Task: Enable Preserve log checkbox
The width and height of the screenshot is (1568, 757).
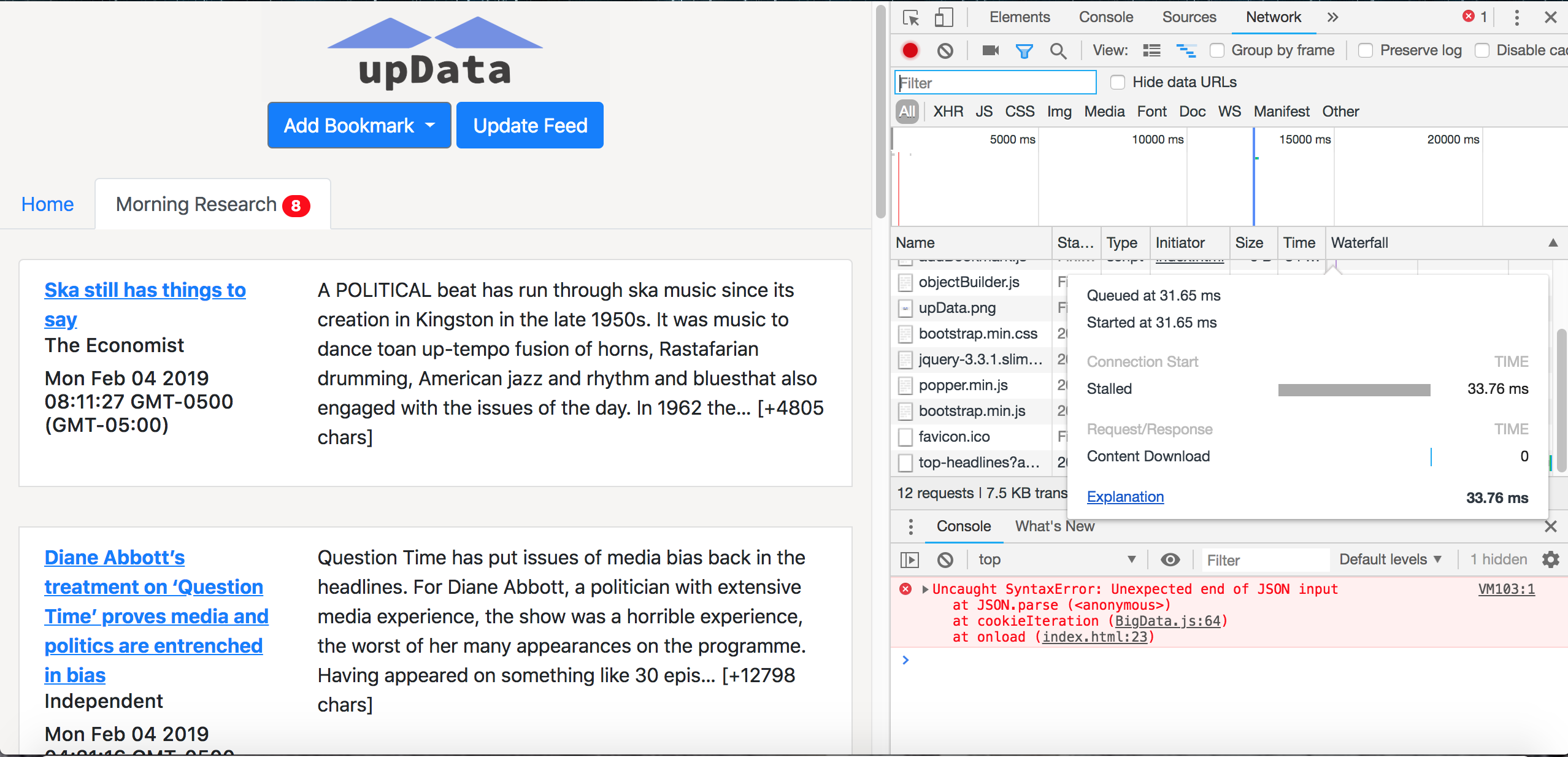Action: pyautogui.click(x=1366, y=50)
